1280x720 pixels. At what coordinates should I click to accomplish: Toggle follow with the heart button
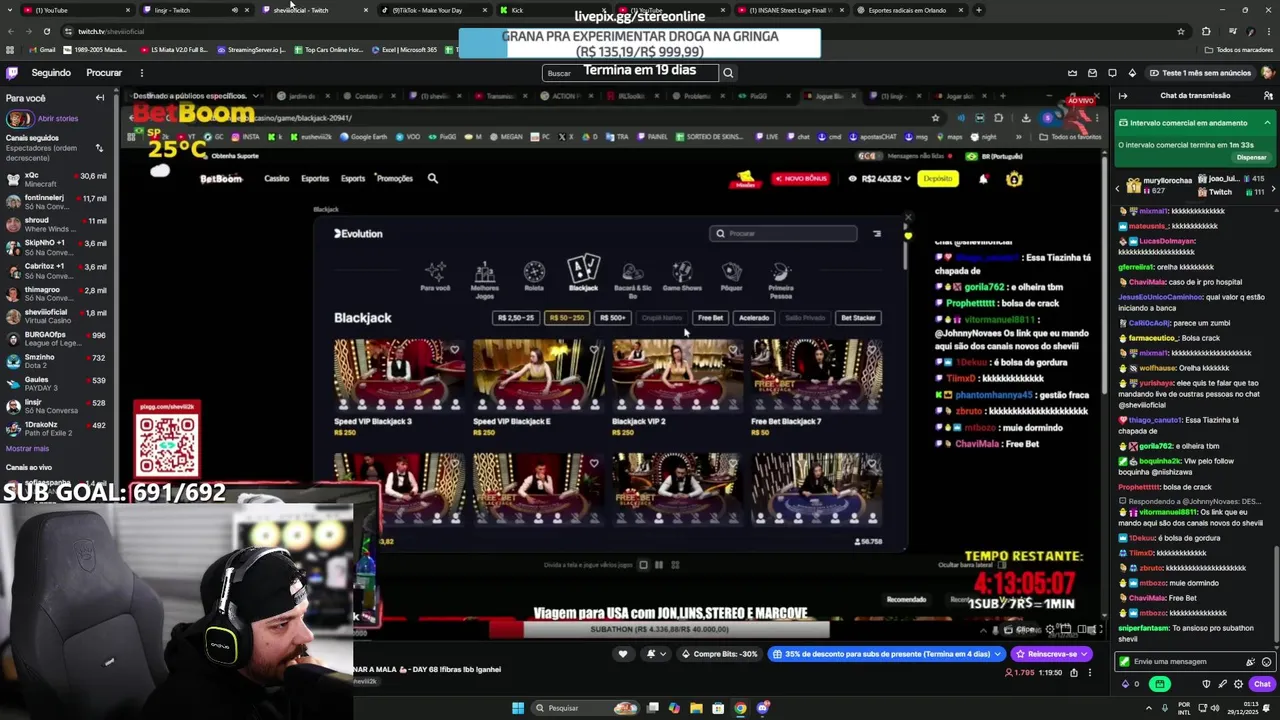coord(622,654)
